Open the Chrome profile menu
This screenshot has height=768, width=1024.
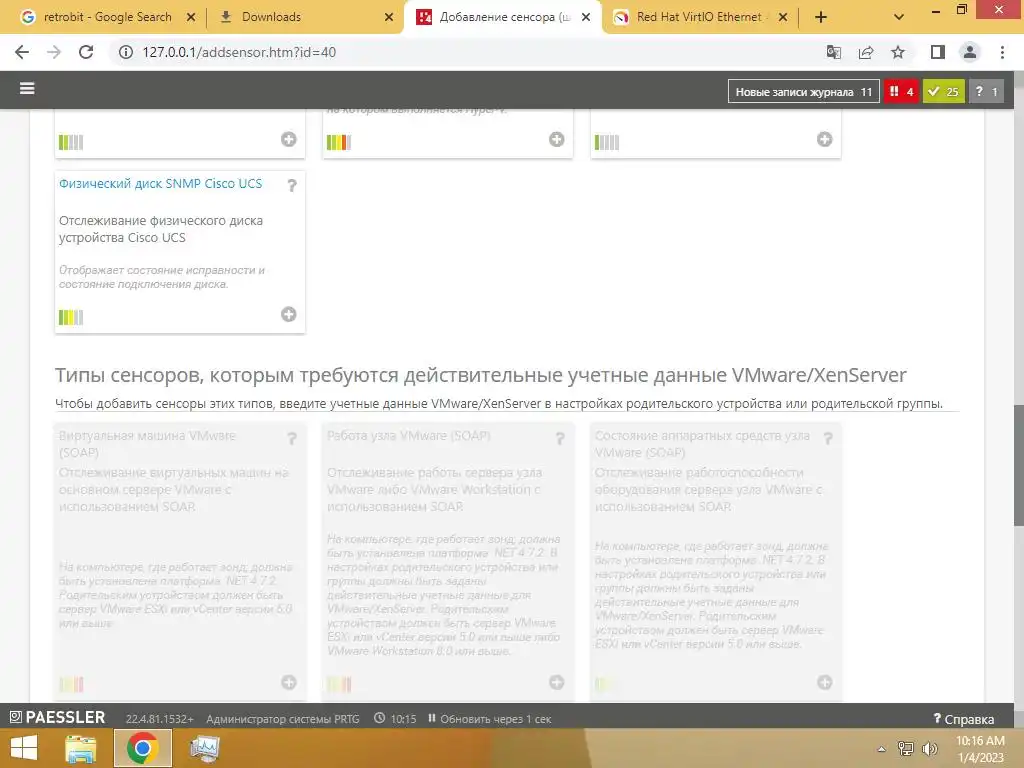970,52
